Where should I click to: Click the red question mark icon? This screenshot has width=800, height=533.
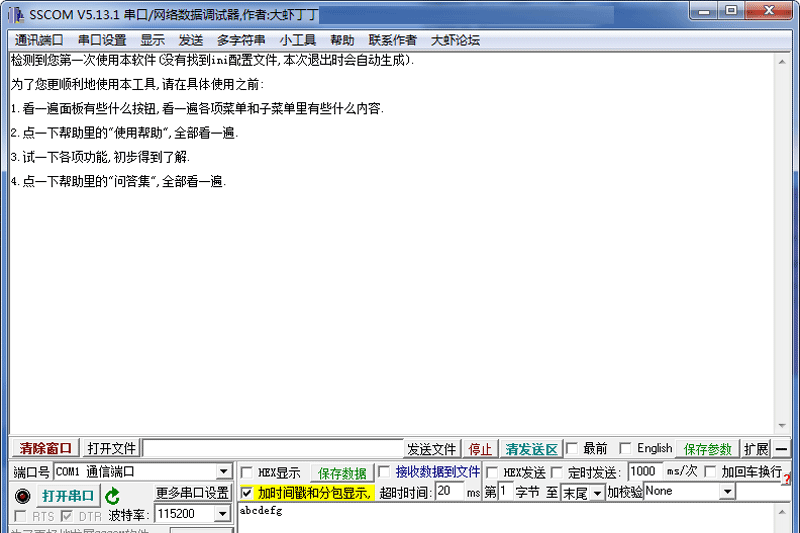point(787,479)
